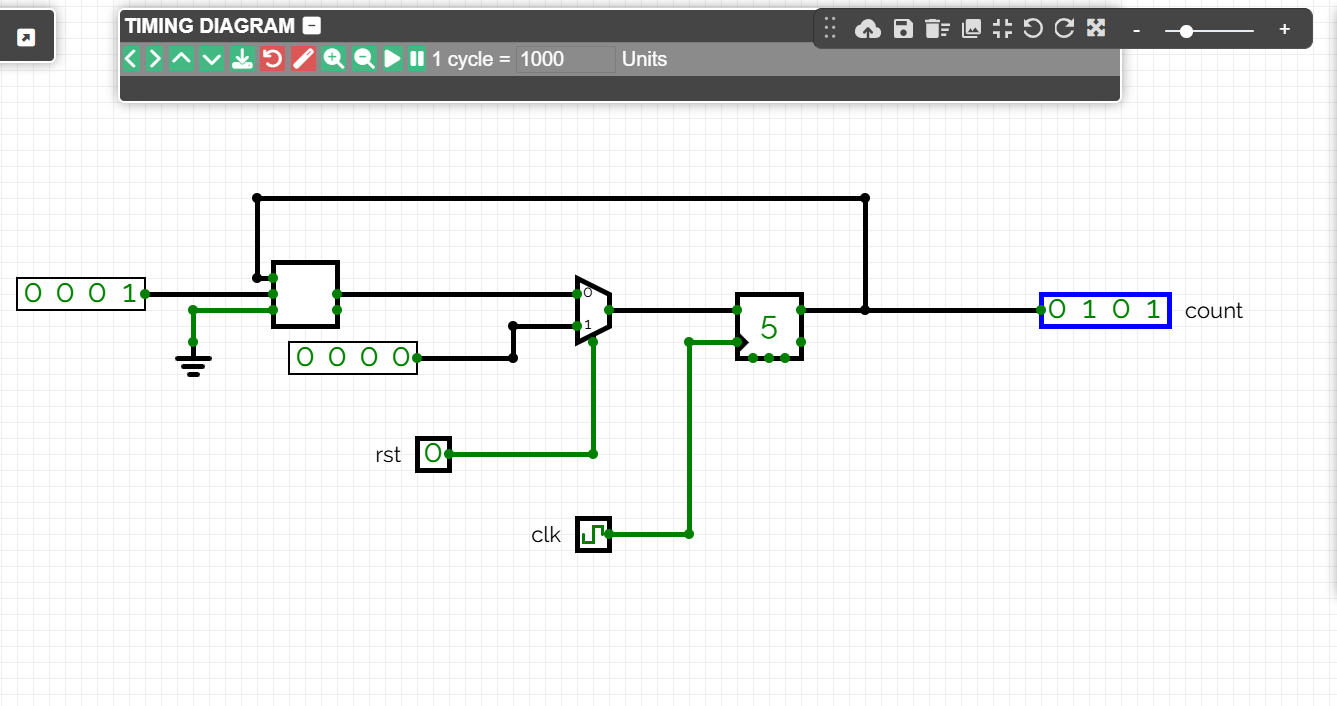Pause the timing diagram
Image resolution: width=1337 pixels, height=706 pixels.
(x=417, y=59)
